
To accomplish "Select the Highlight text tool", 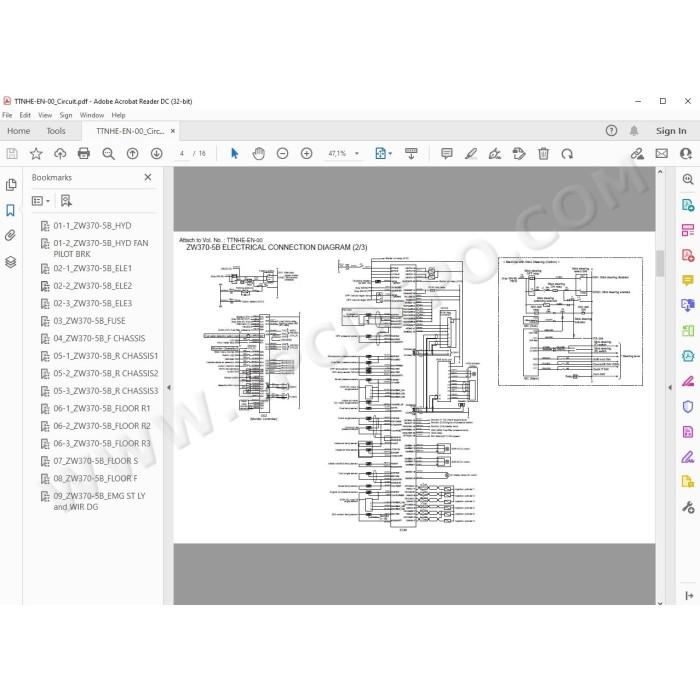I will [471, 154].
